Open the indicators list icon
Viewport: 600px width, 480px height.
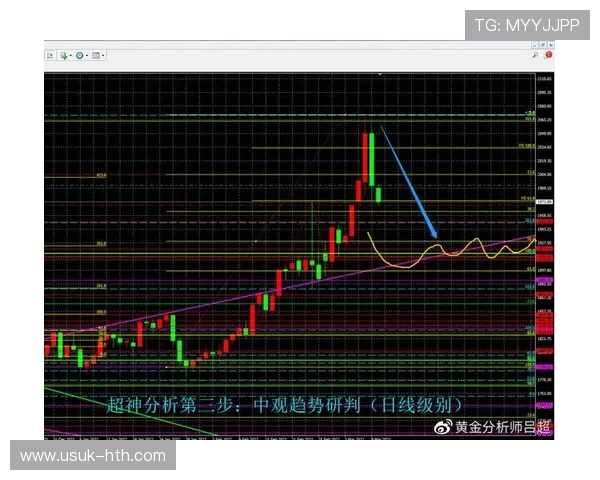pos(63,56)
